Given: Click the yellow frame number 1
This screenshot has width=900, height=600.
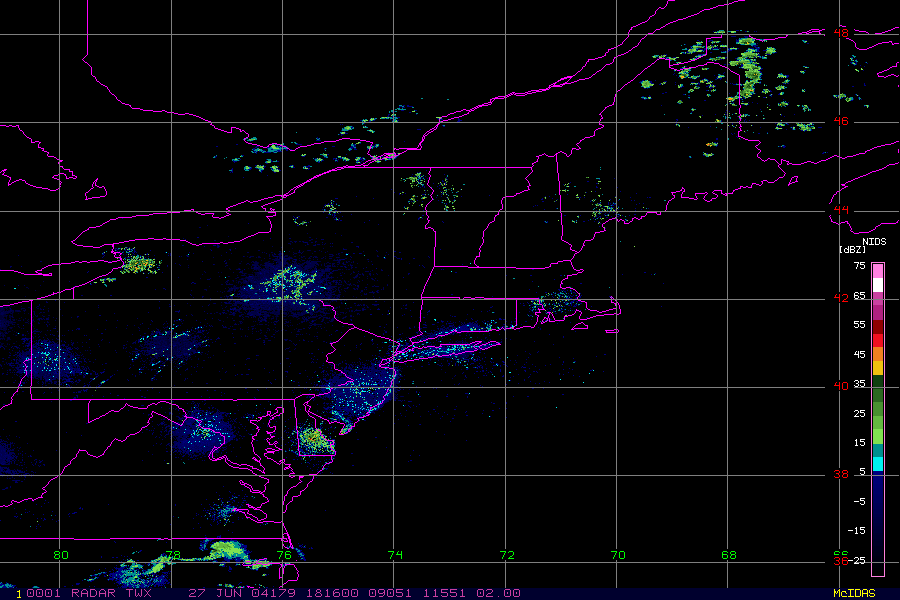Looking at the screenshot, I should (x=19, y=594).
